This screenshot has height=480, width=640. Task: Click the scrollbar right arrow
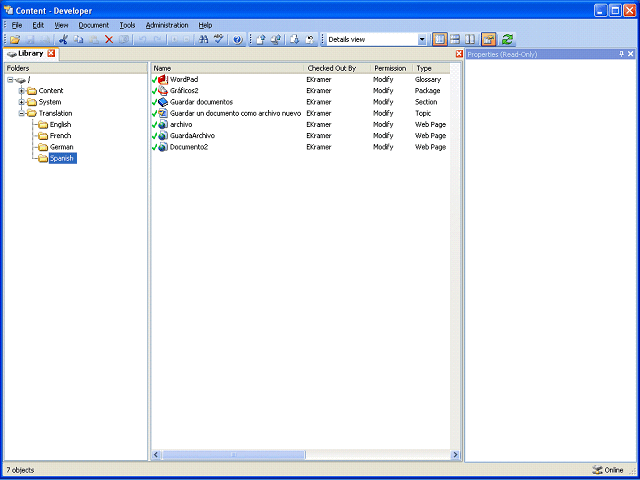455,455
